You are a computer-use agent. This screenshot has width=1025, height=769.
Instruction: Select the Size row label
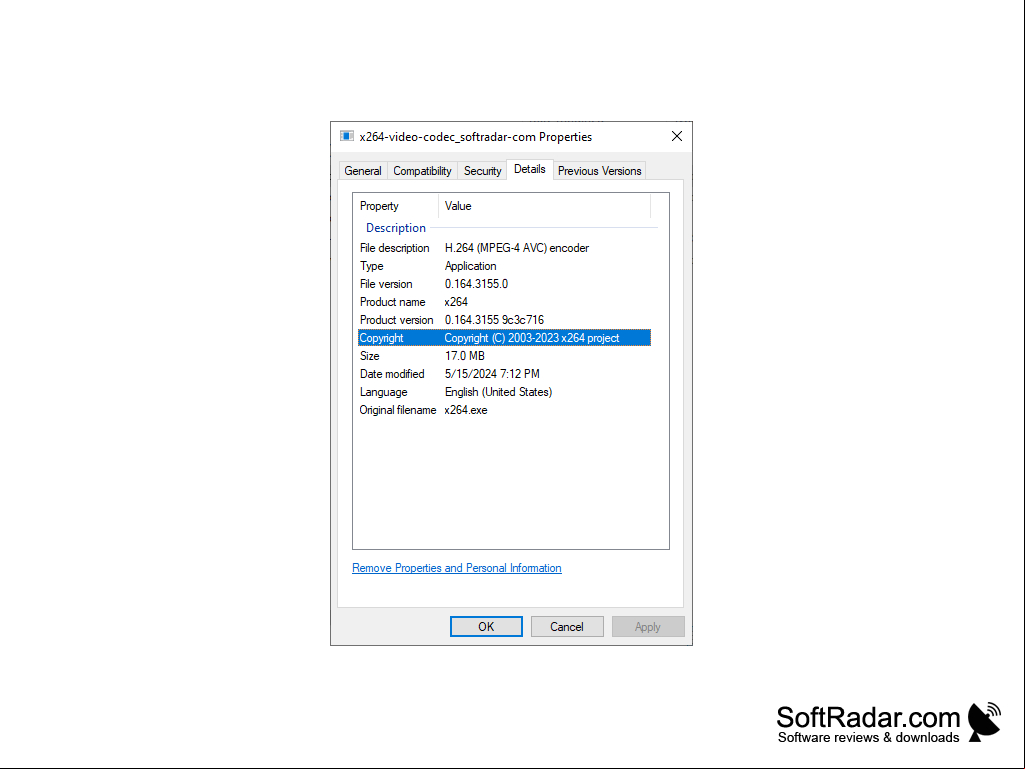coord(369,356)
